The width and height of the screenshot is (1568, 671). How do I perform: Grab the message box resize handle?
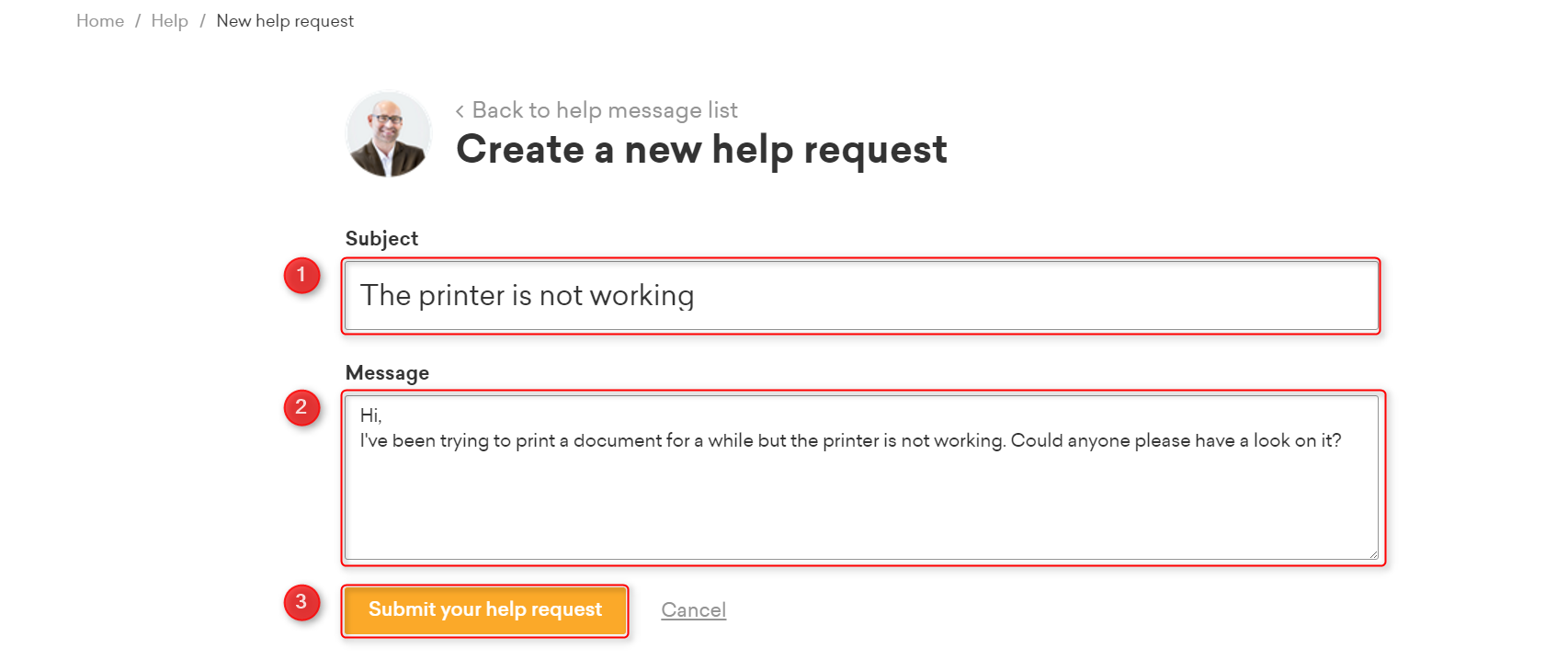pos(1373,553)
